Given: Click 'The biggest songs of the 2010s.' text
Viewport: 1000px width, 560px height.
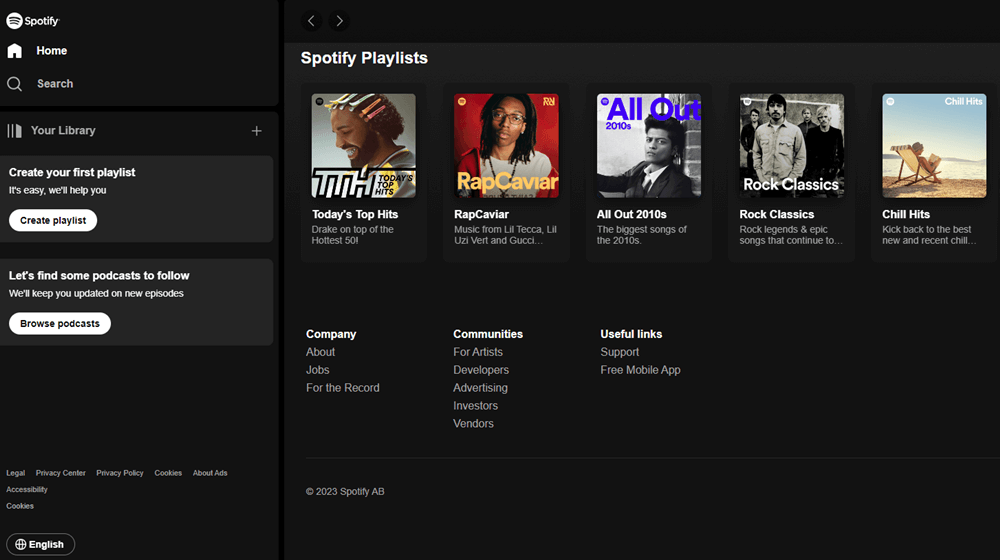Looking at the screenshot, I should tap(642, 235).
